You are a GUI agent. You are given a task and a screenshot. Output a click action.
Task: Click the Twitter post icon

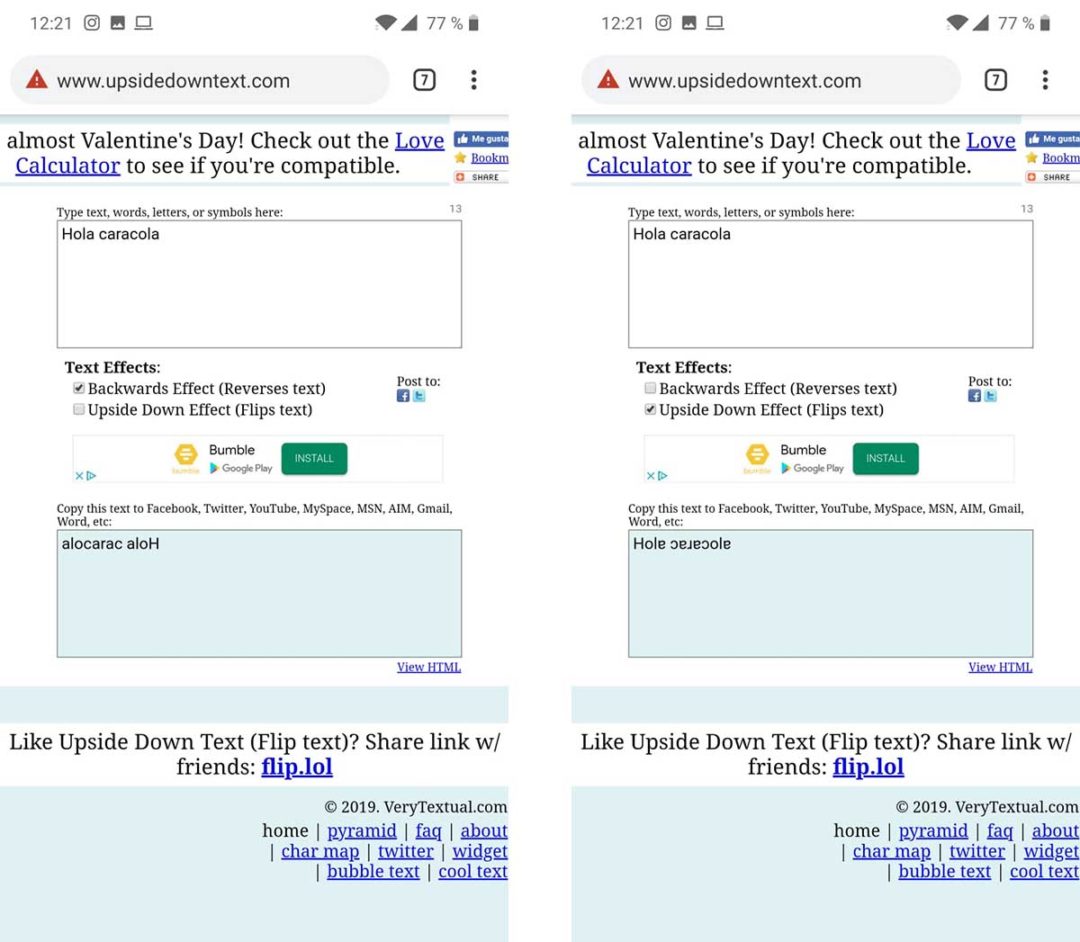(x=419, y=396)
